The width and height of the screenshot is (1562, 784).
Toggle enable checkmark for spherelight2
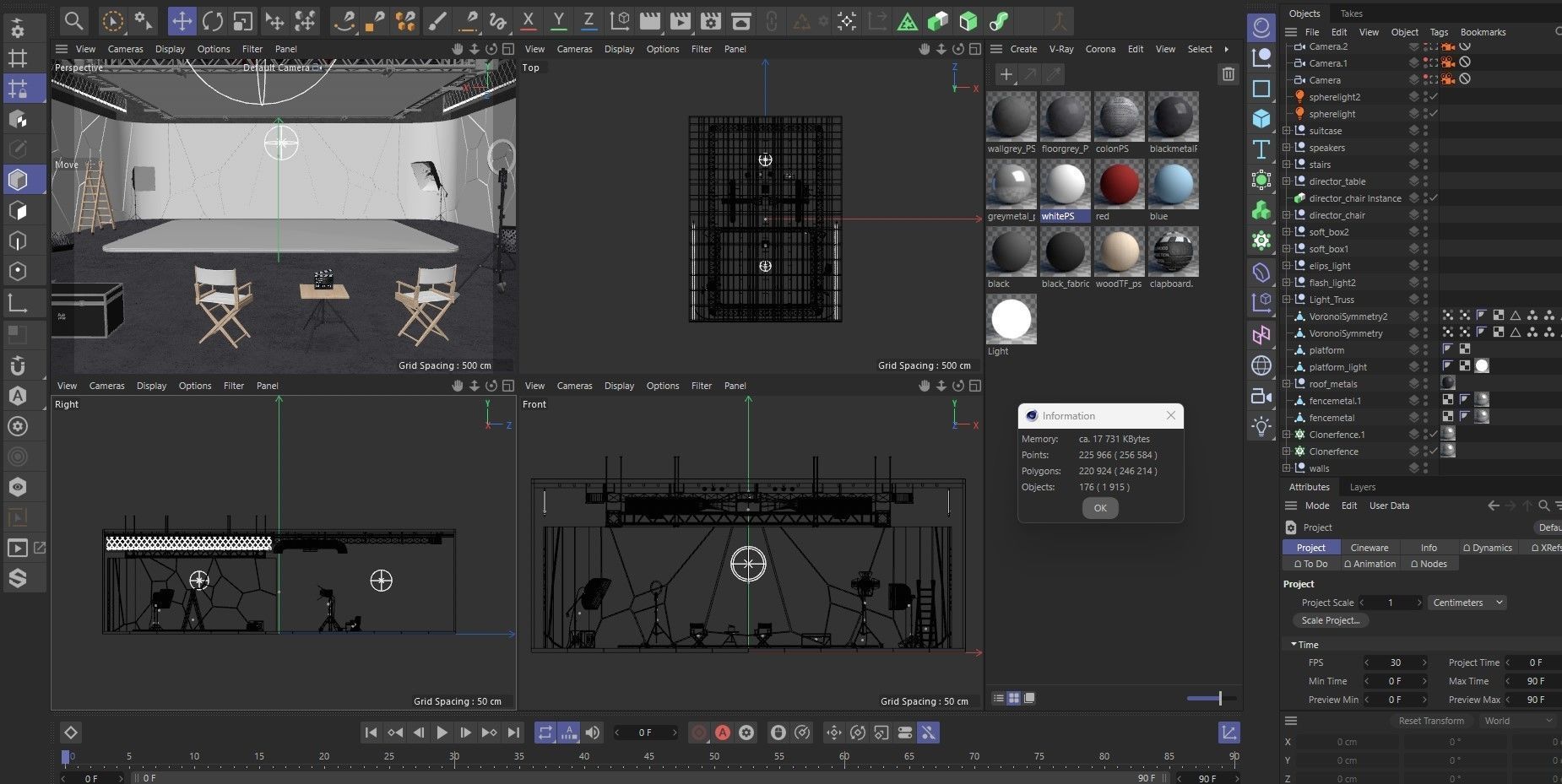[1434, 97]
